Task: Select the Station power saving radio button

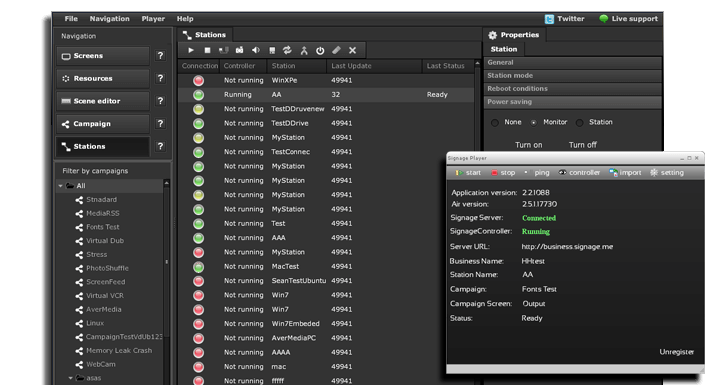Action: pyautogui.click(x=580, y=122)
